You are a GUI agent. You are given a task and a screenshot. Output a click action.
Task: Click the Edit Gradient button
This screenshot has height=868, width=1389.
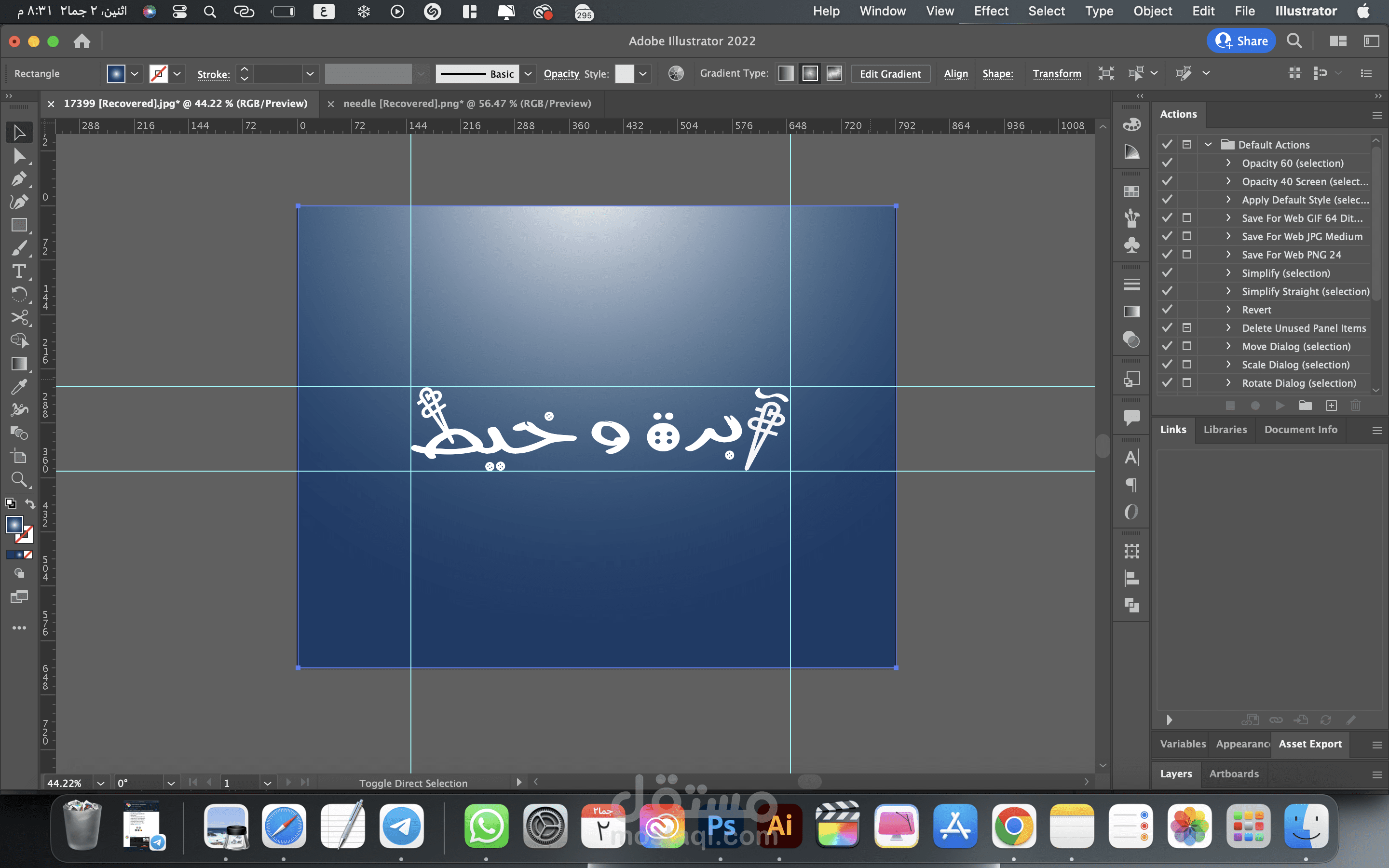[x=890, y=73]
